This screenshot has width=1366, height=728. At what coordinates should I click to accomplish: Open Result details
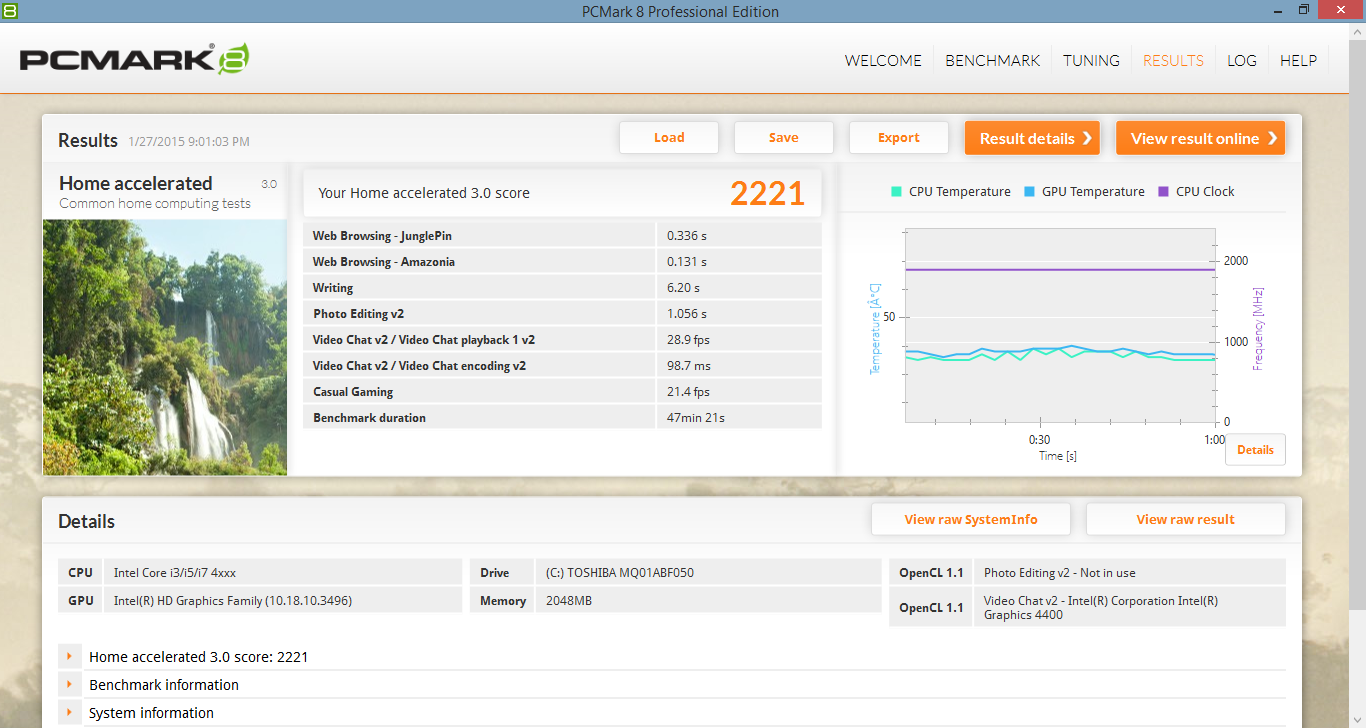tap(1032, 138)
